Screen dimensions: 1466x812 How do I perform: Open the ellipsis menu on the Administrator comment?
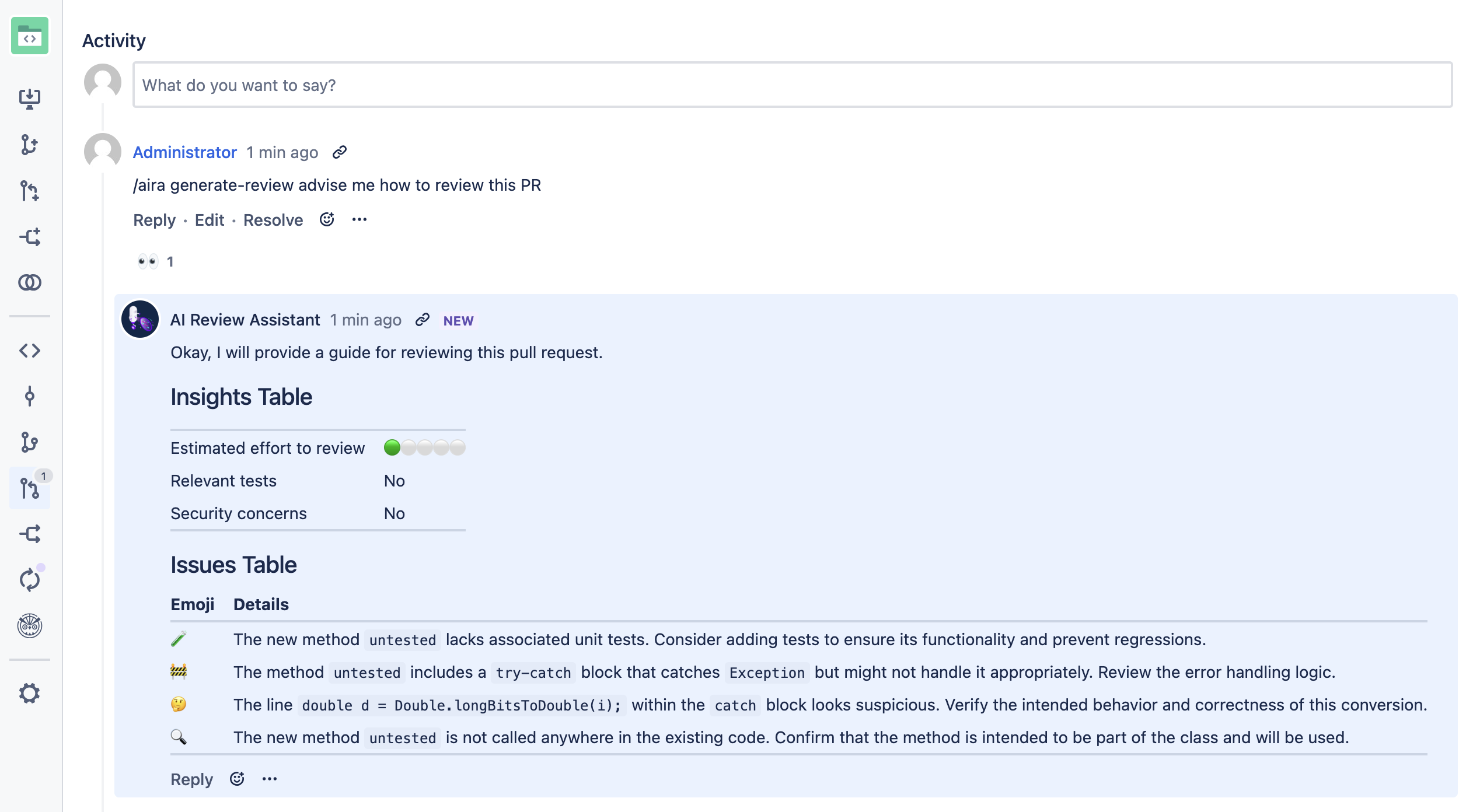point(359,219)
